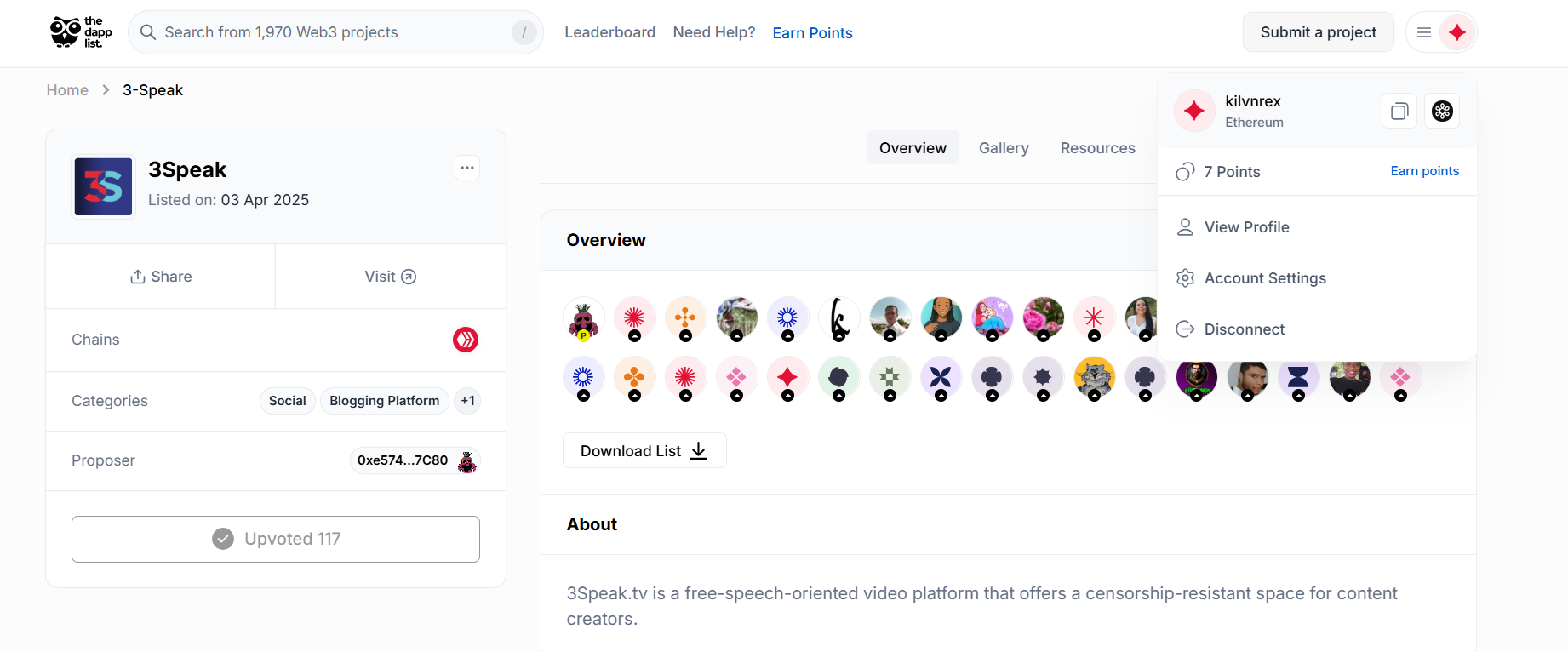
Task: Click the 3Speak.tv description paragraph
Action: 982,606
